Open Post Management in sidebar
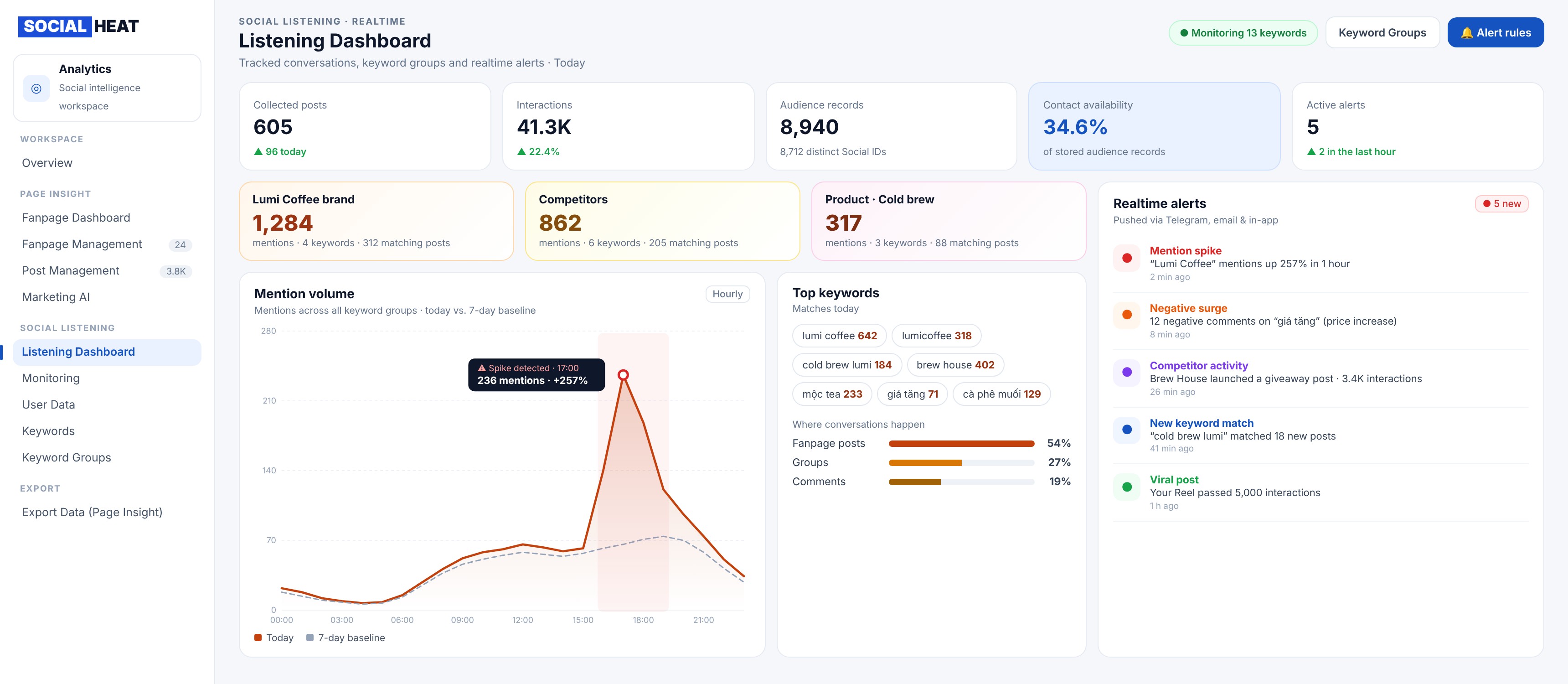 107,271
